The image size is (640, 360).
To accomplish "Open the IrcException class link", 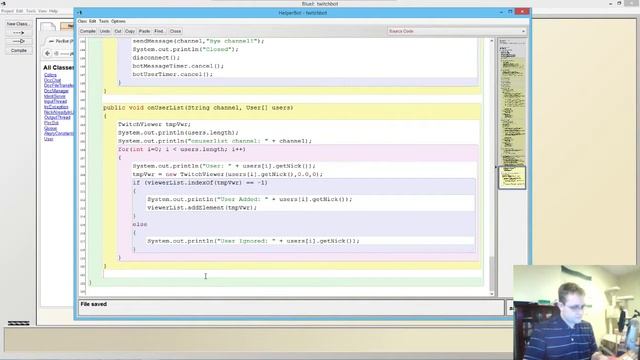I will click(x=56, y=107).
